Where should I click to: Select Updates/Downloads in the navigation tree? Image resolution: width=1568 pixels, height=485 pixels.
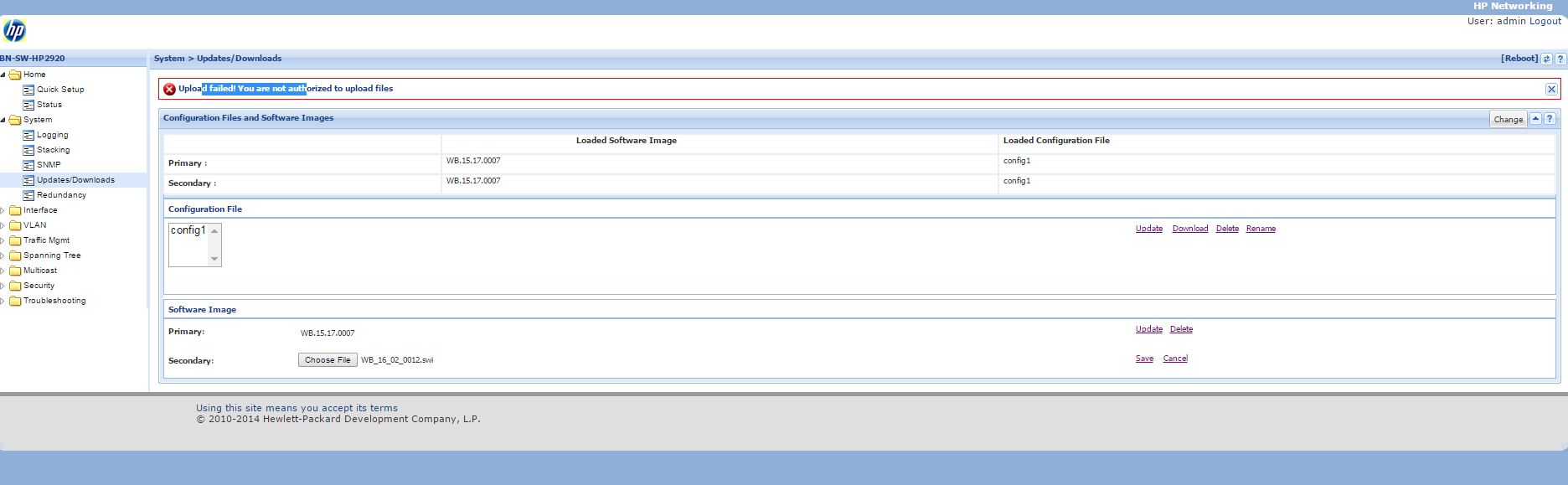[75, 180]
